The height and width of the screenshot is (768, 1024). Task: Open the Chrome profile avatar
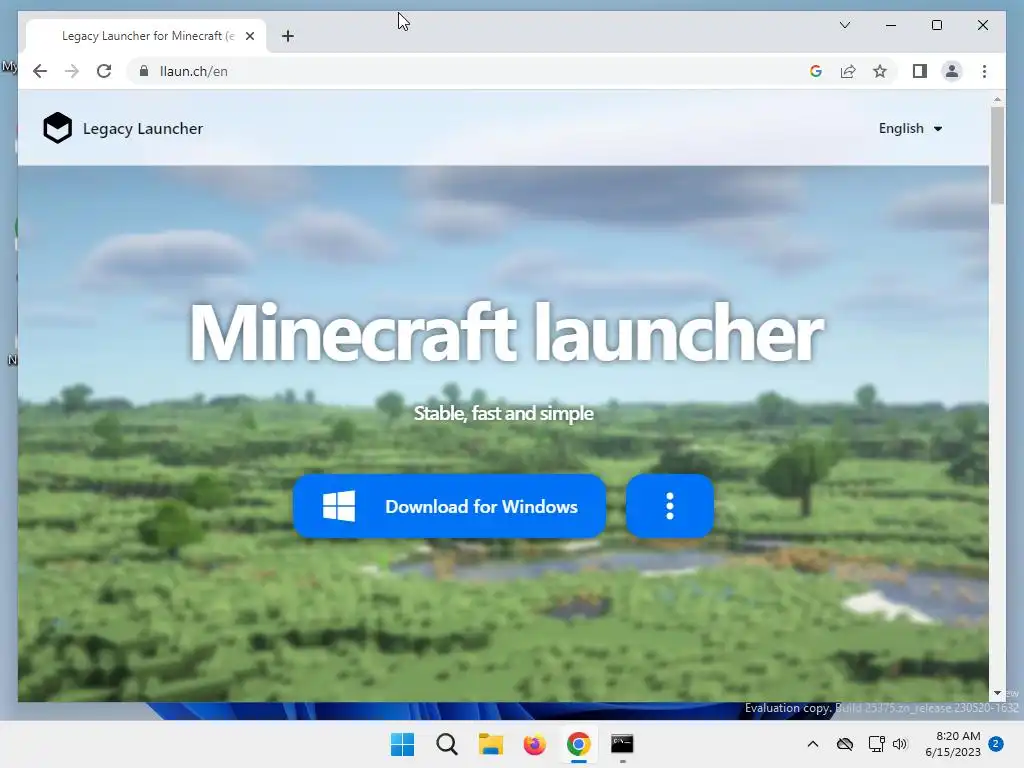pos(952,71)
